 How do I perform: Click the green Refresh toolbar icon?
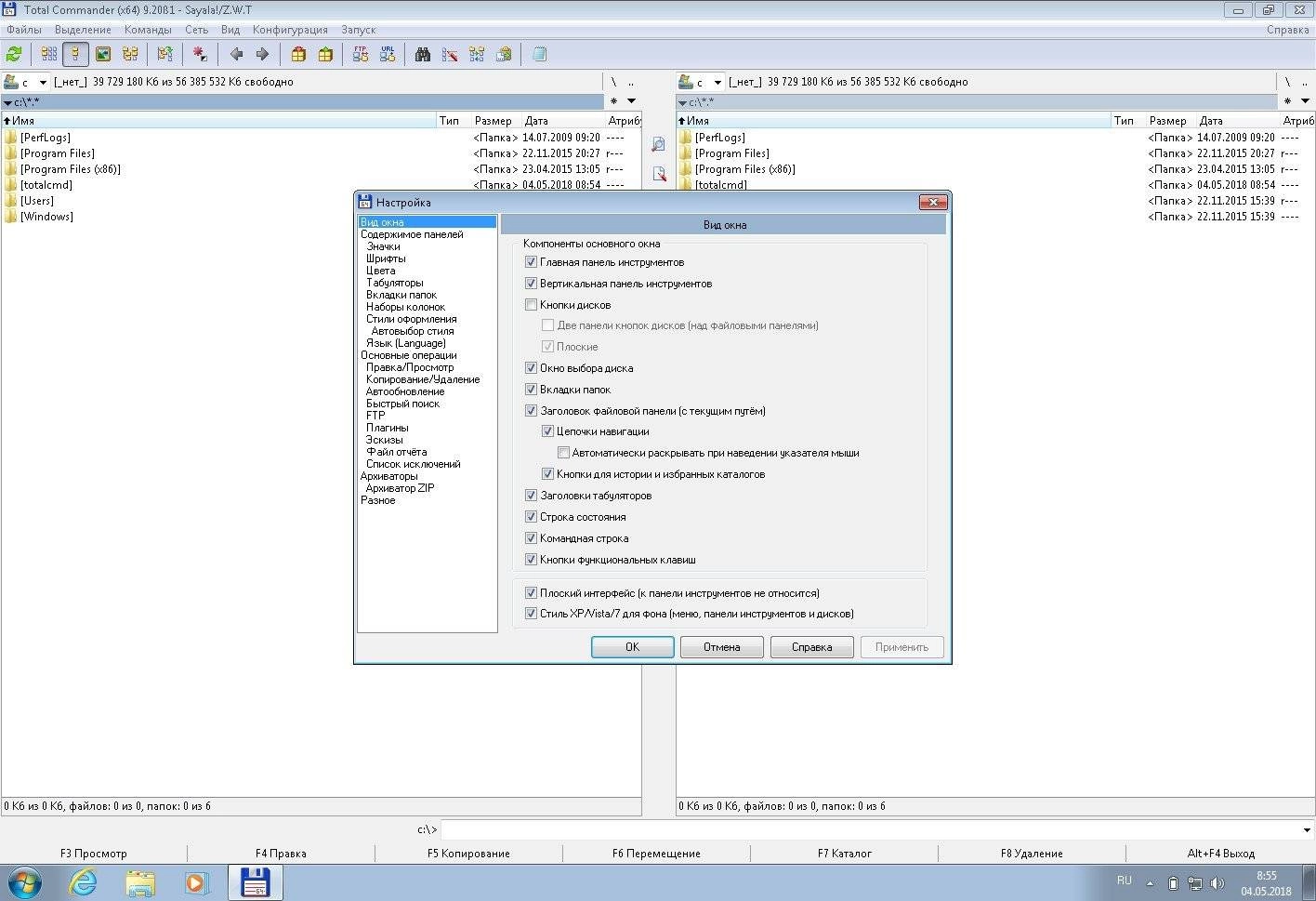[x=14, y=54]
